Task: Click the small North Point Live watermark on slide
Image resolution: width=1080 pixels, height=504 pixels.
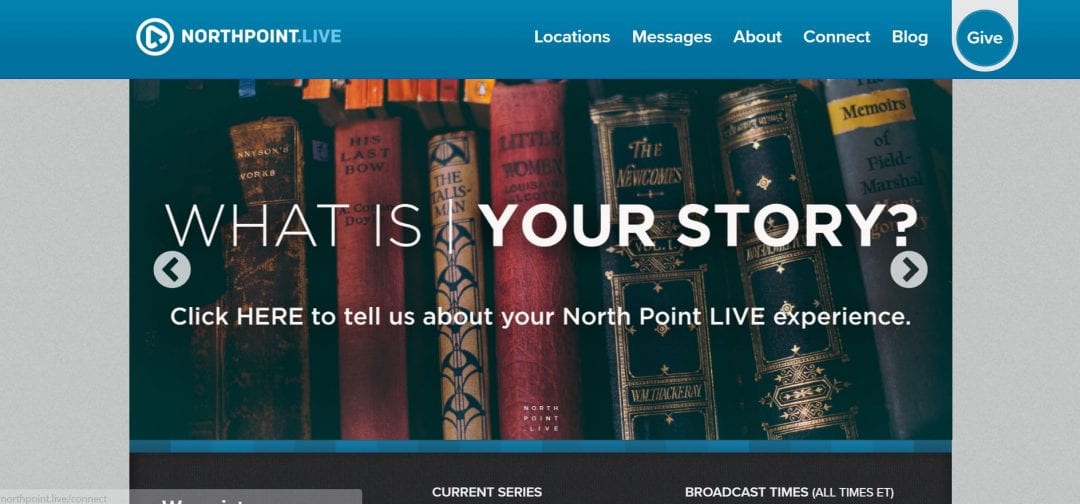Action: click(x=541, y=418)
